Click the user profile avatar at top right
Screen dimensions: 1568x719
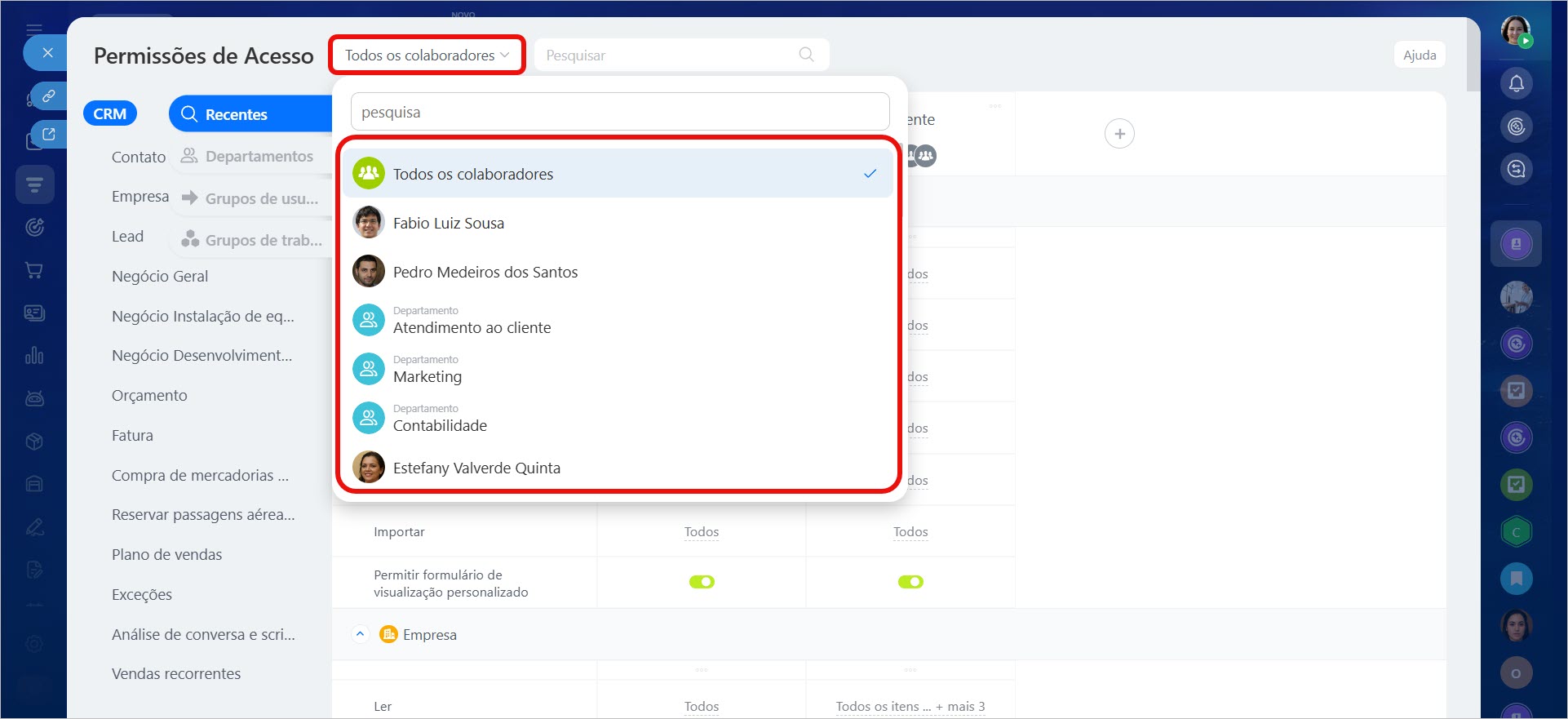pos(1516,31)
